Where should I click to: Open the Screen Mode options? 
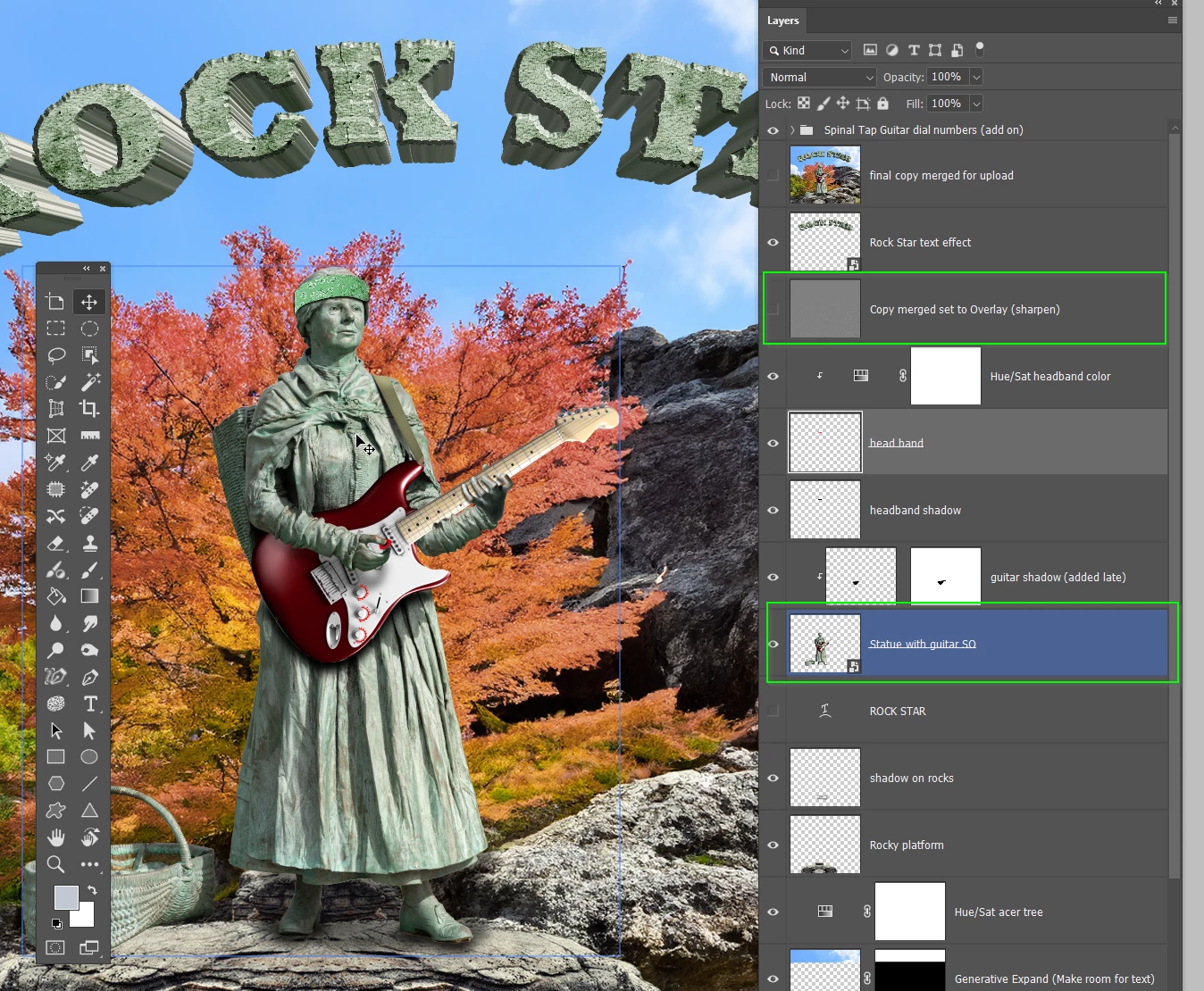pos(89,947)
